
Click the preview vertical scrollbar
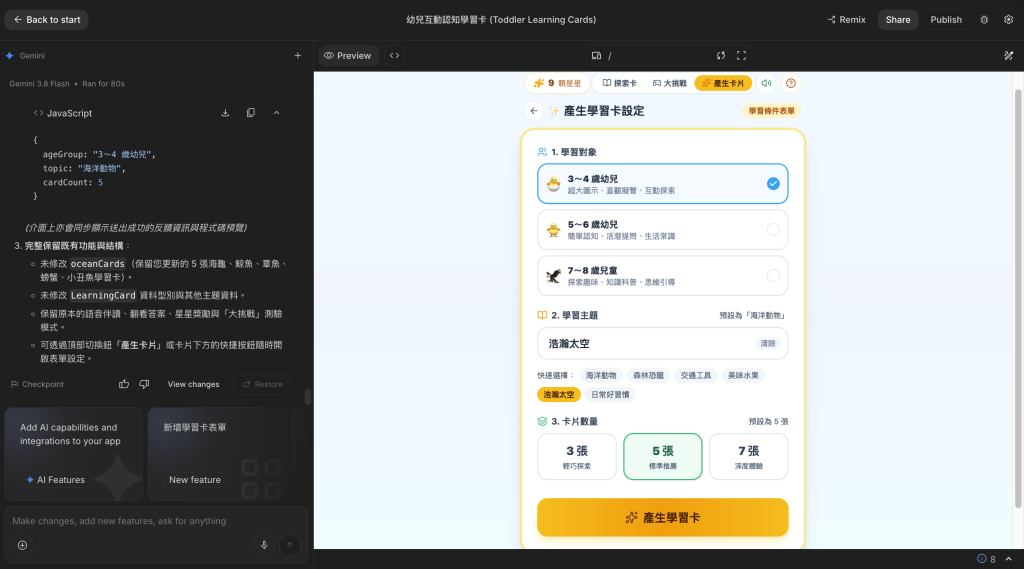click(1017, 299)
